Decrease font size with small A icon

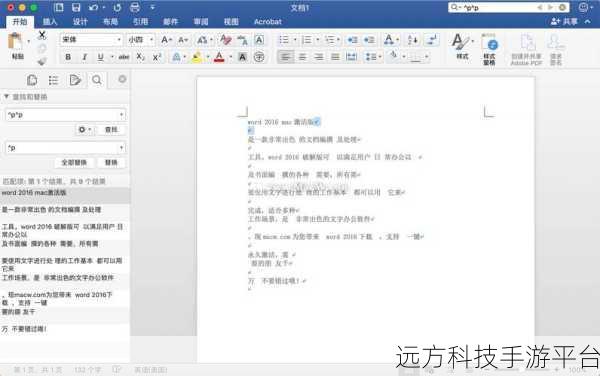(183, 39)
